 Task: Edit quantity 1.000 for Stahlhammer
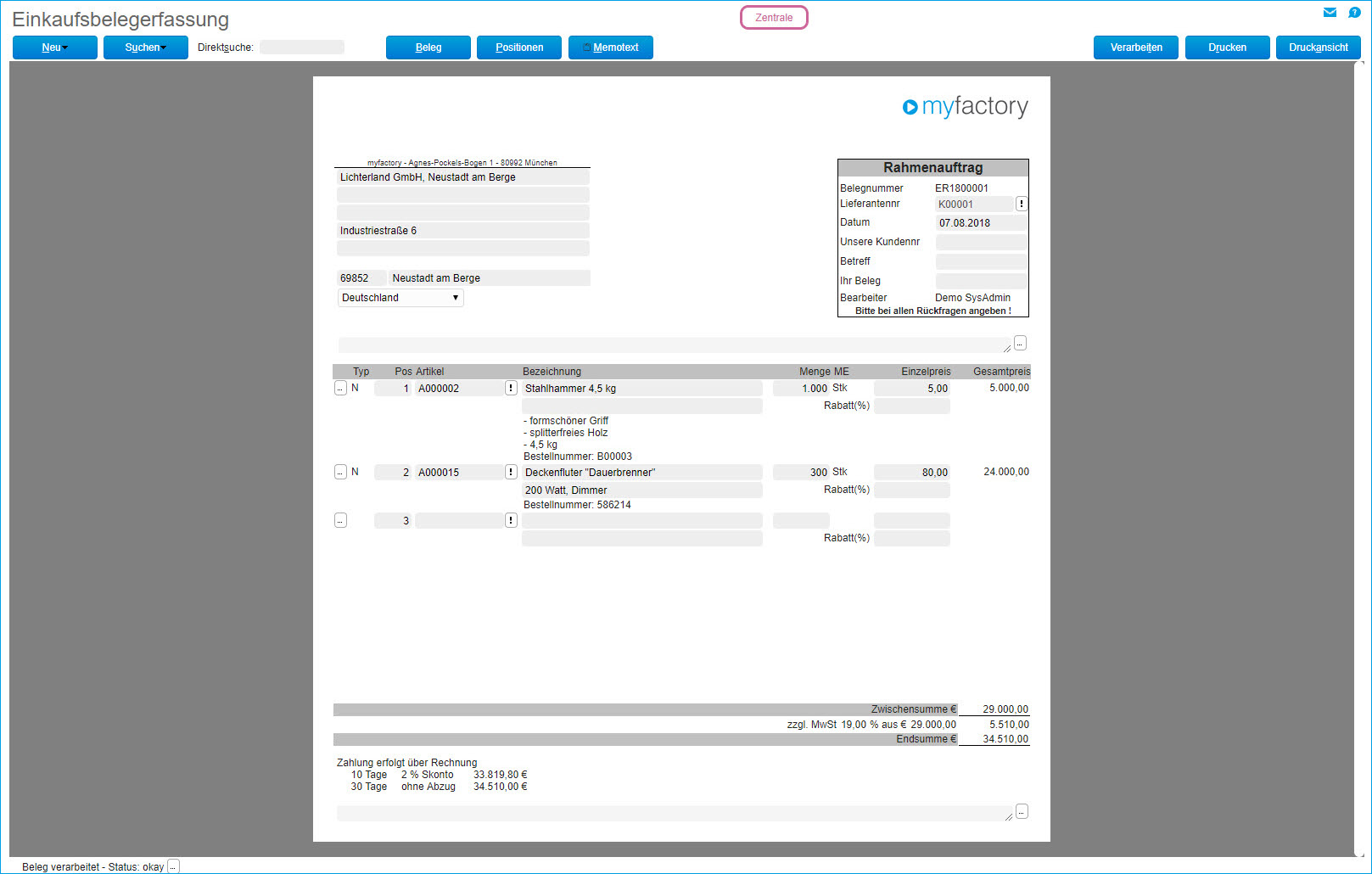[x=801, y=389]
